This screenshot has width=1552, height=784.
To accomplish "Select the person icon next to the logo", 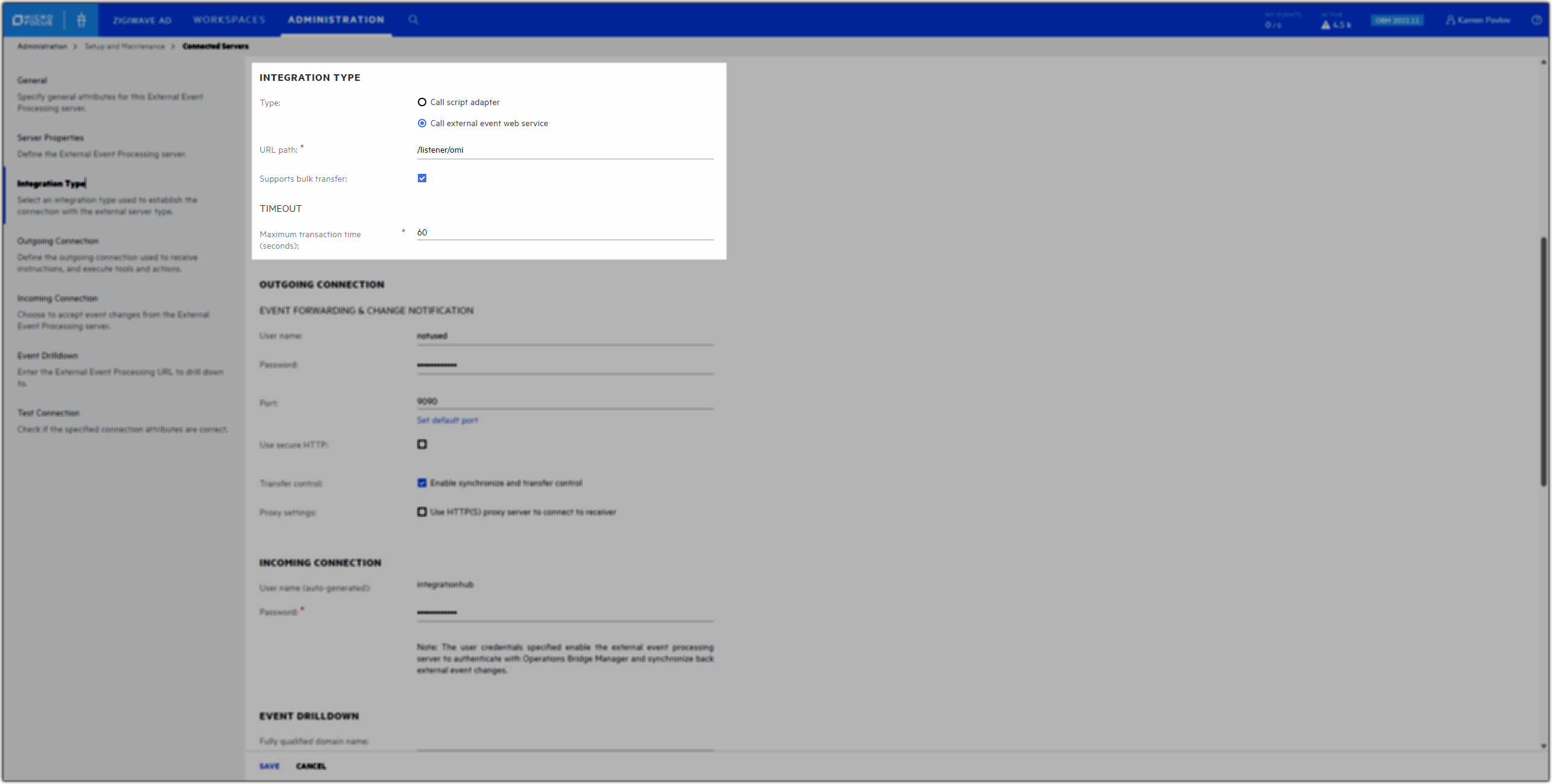I will [81, 19].
